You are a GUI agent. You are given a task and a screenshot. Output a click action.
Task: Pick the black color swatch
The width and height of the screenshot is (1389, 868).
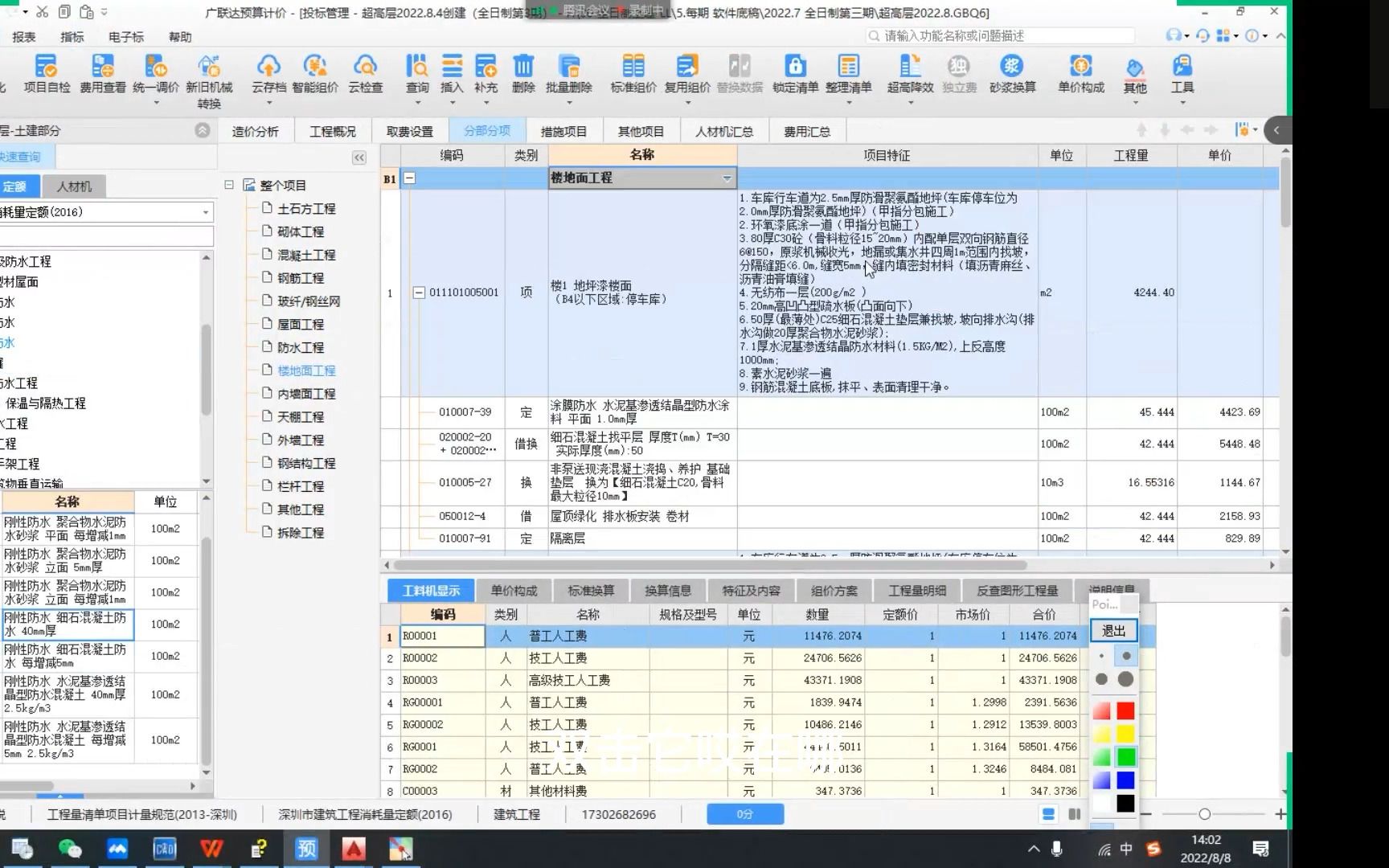coord(1125,803)
